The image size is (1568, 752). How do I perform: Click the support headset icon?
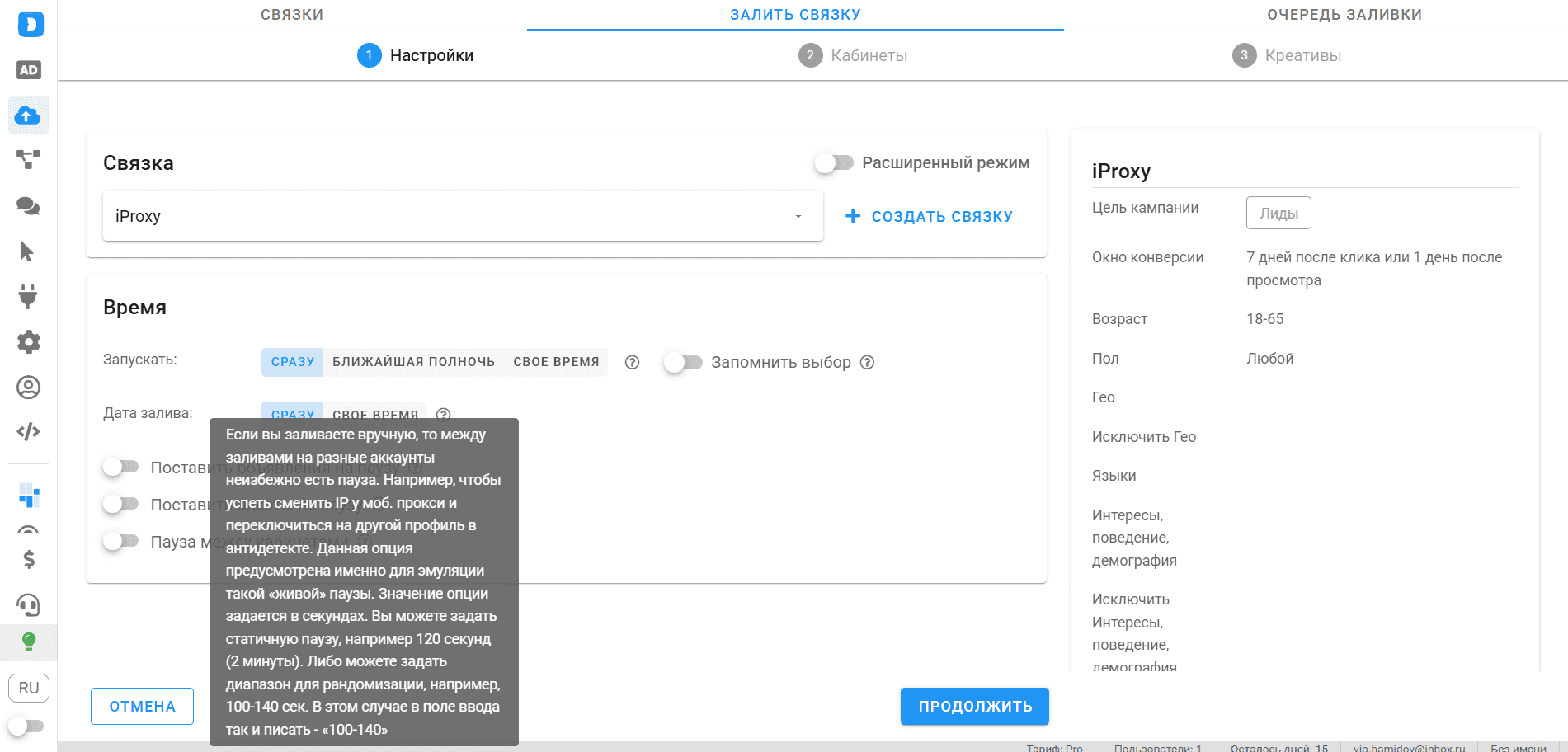(29, 605)
